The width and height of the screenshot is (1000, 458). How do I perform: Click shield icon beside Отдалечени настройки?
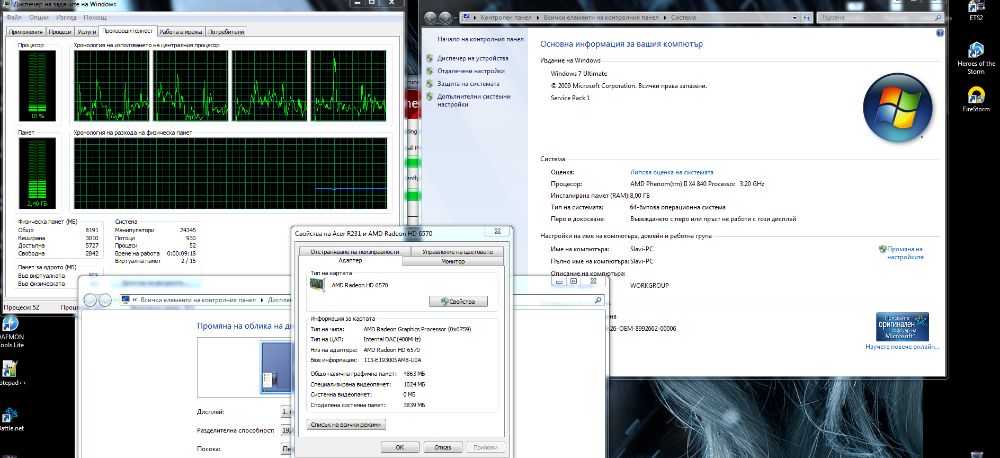coord(430,71)
